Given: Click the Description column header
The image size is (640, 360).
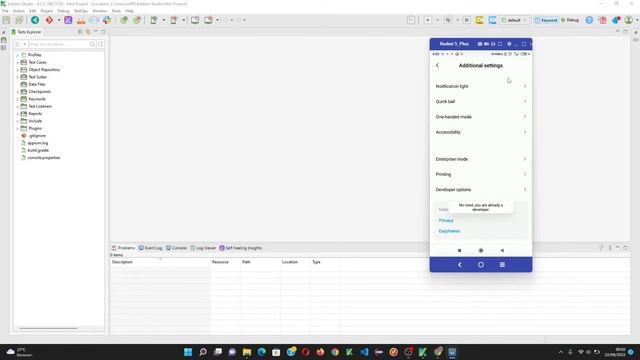Looking at the screenshot, I should 160,262.
